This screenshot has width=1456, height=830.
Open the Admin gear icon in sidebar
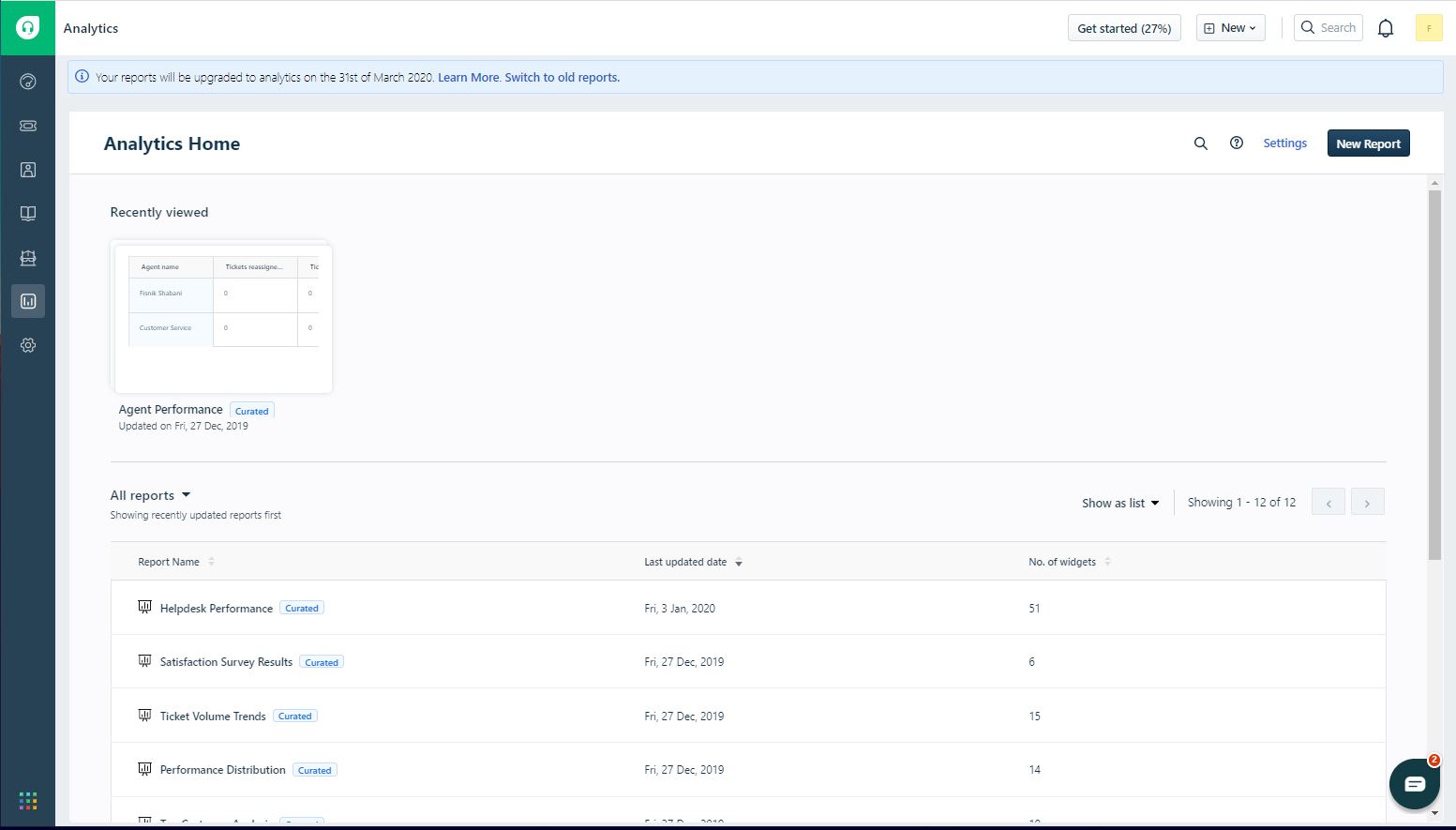click(x=28, y=345)
